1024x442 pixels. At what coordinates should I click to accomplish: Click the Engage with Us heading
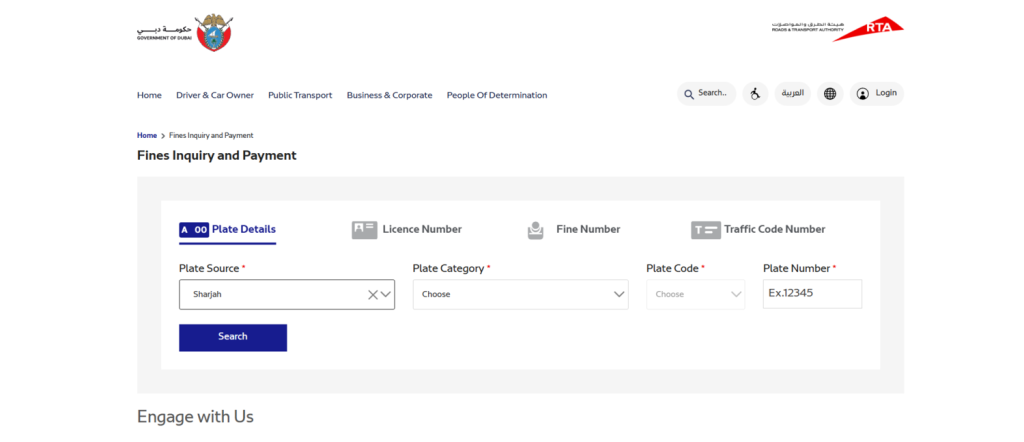pos(195,417)
